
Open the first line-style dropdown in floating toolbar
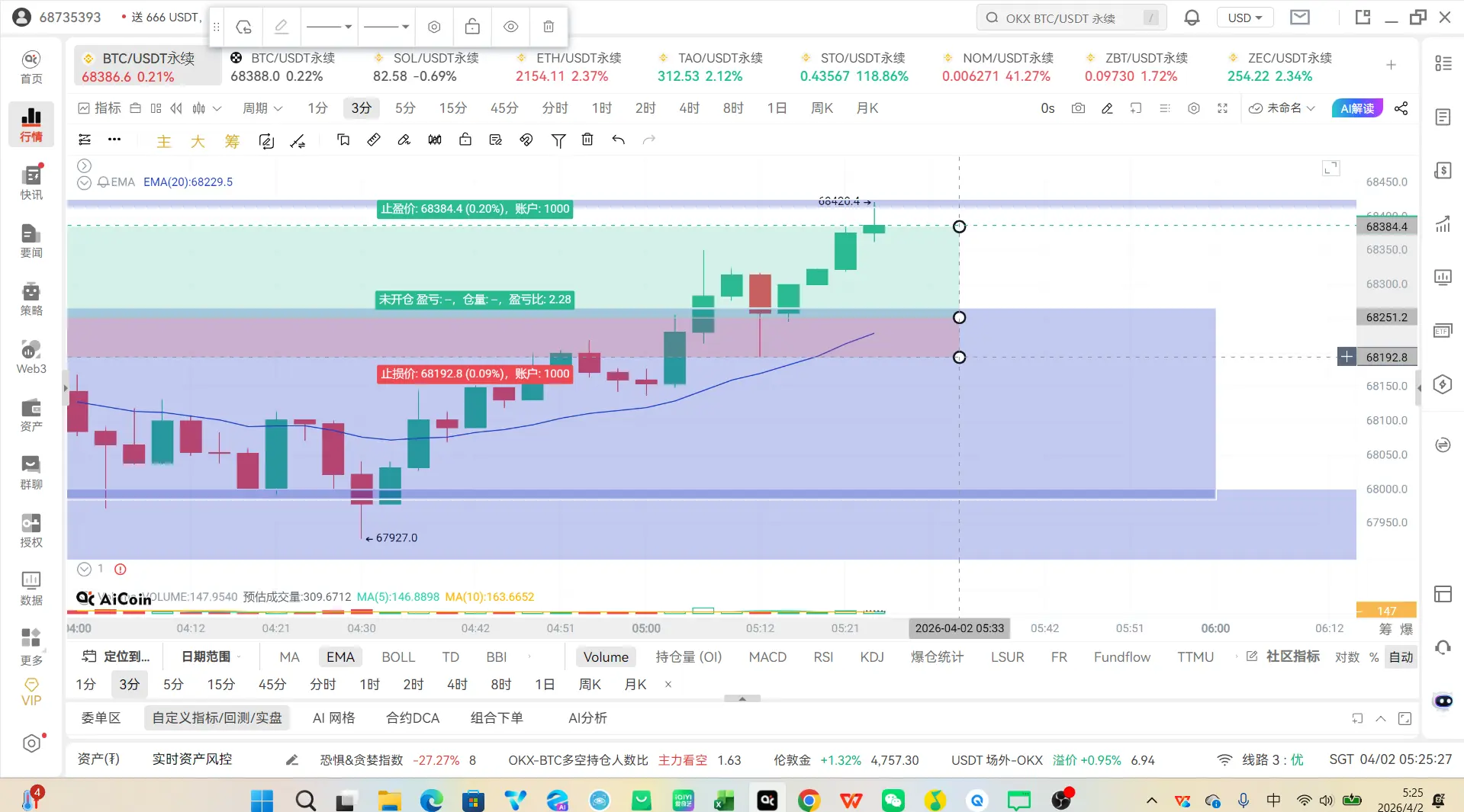(x=329, y=27)
